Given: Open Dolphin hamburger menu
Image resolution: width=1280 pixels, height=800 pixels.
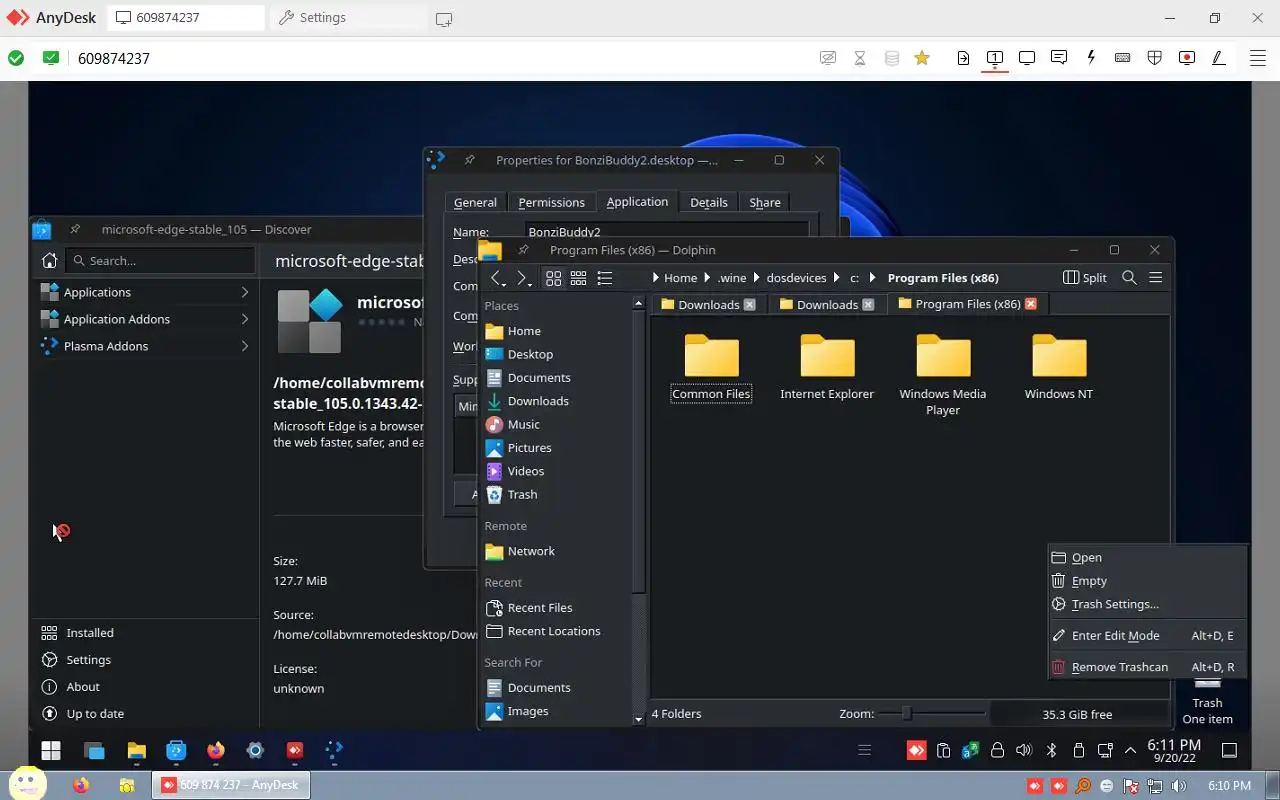Looking at the screenshot, I should click(1155, 278).
